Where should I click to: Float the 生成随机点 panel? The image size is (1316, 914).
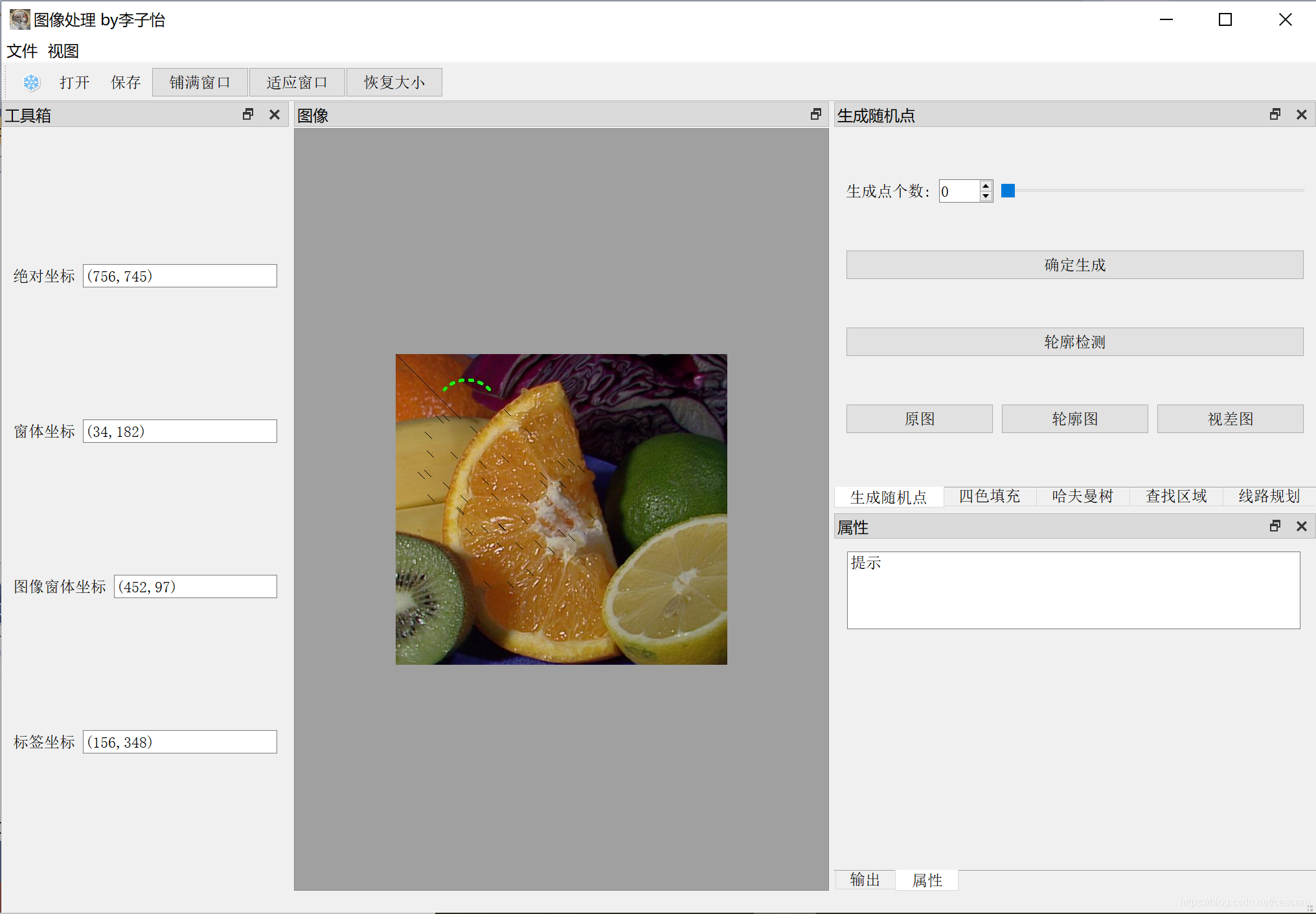(x=1275, y=115)
